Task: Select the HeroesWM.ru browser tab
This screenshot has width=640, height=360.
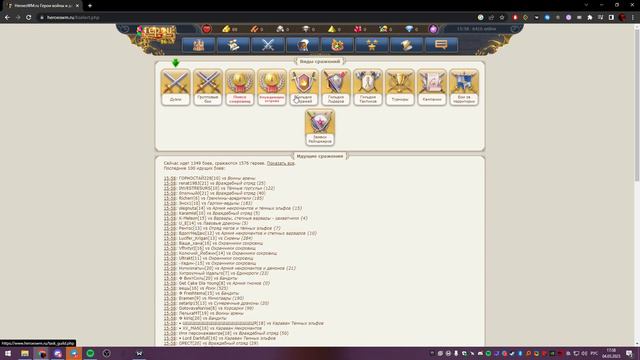Action: tap(41, 6)
